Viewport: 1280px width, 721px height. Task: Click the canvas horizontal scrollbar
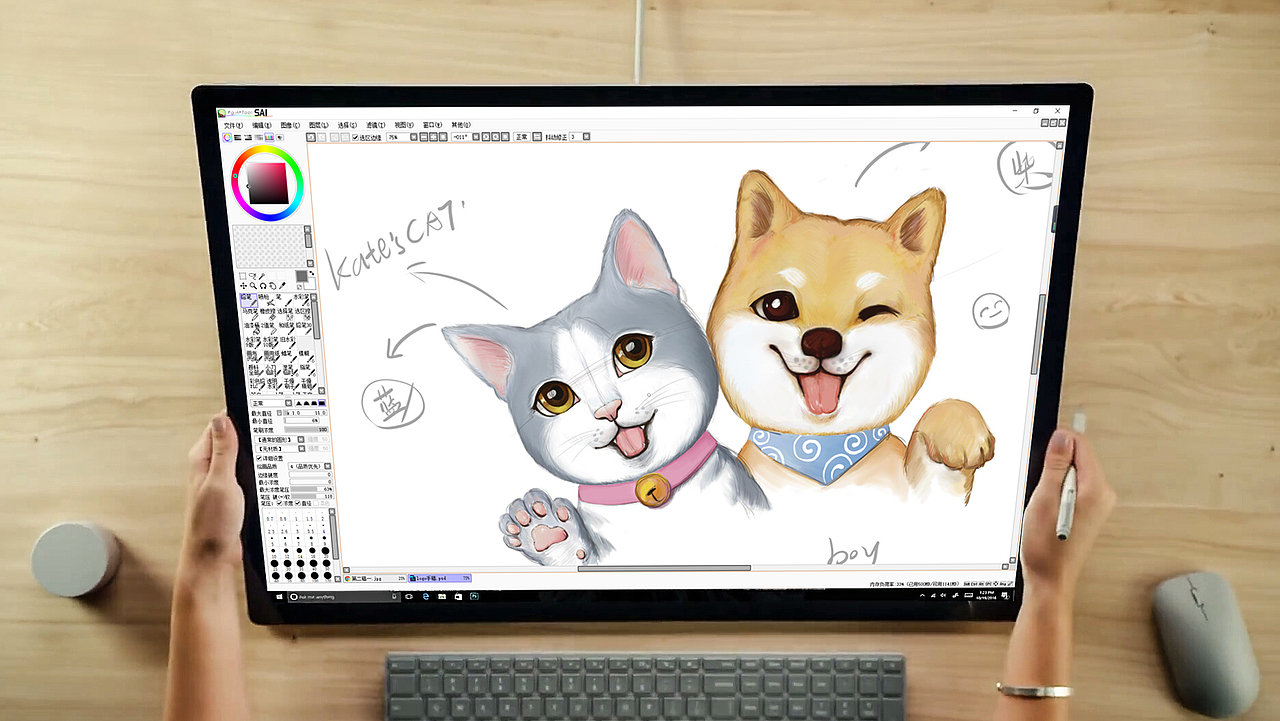[x=664, y=568]
